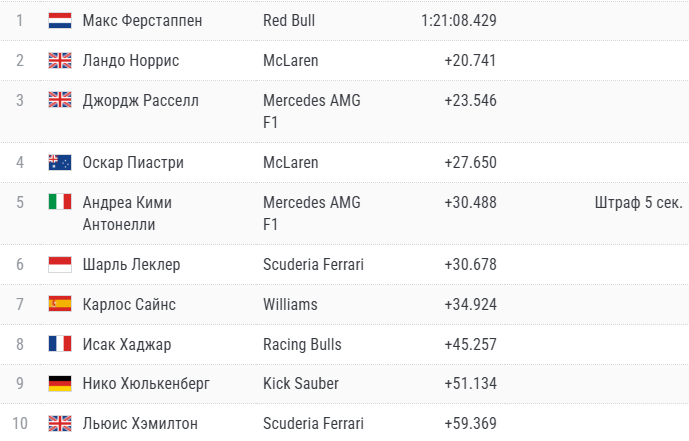
Task: Click the Australian flag next to Оскар Пиастри
Action: [60, 162]
